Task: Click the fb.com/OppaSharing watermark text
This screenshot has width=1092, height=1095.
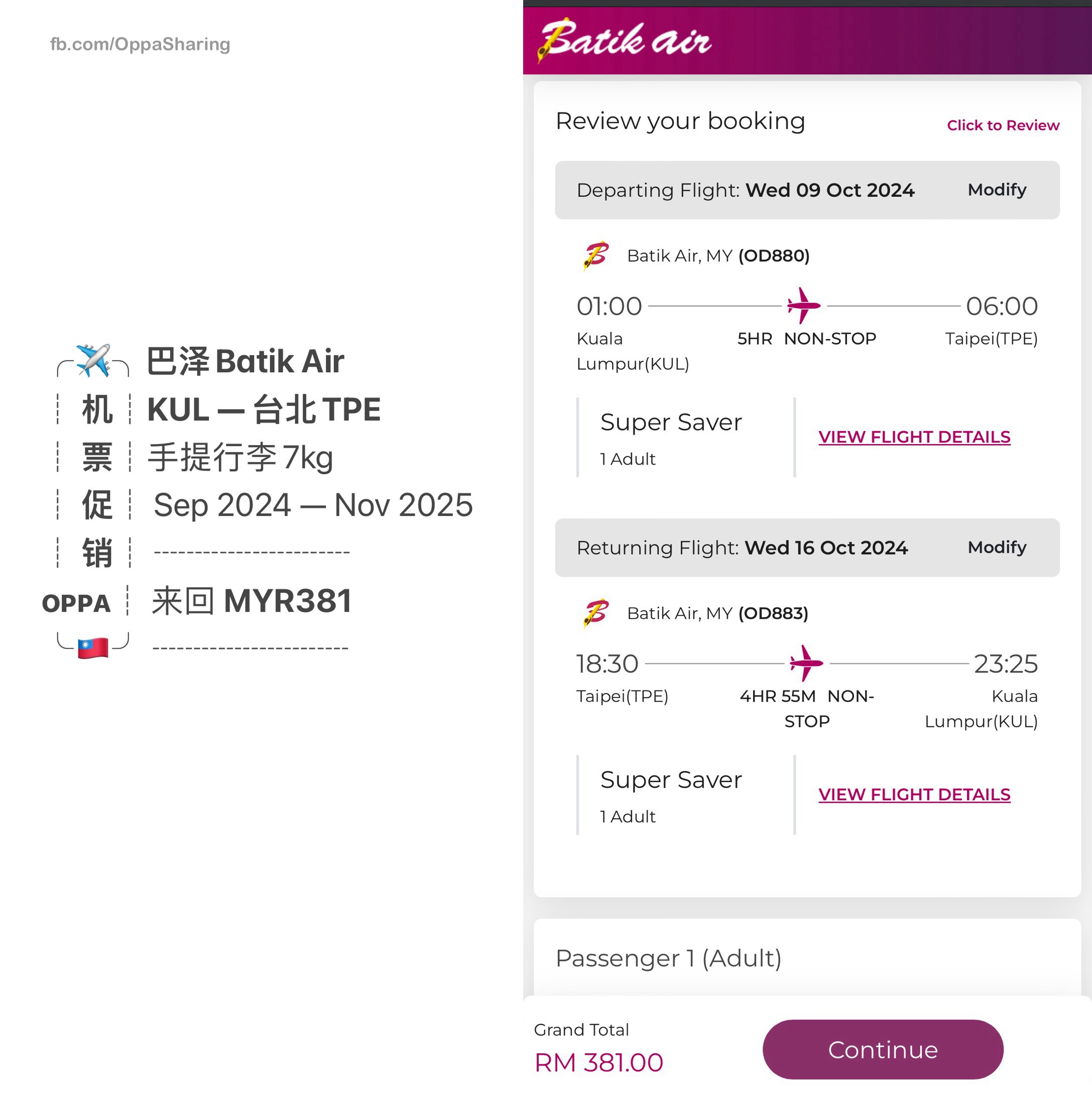Action: pyautogui.click(x=140, y=44)
